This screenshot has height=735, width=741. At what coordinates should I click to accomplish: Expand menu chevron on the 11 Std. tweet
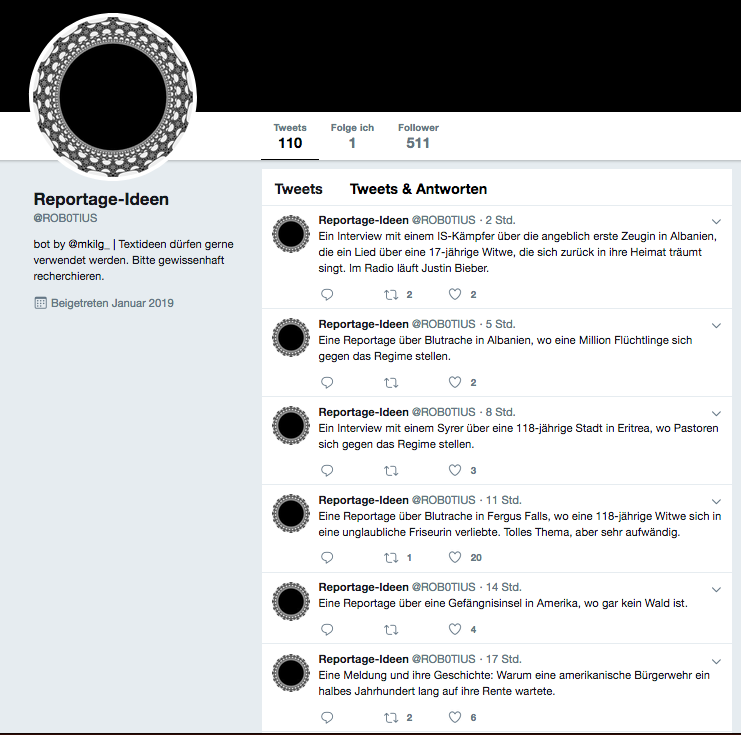point(716,501)
